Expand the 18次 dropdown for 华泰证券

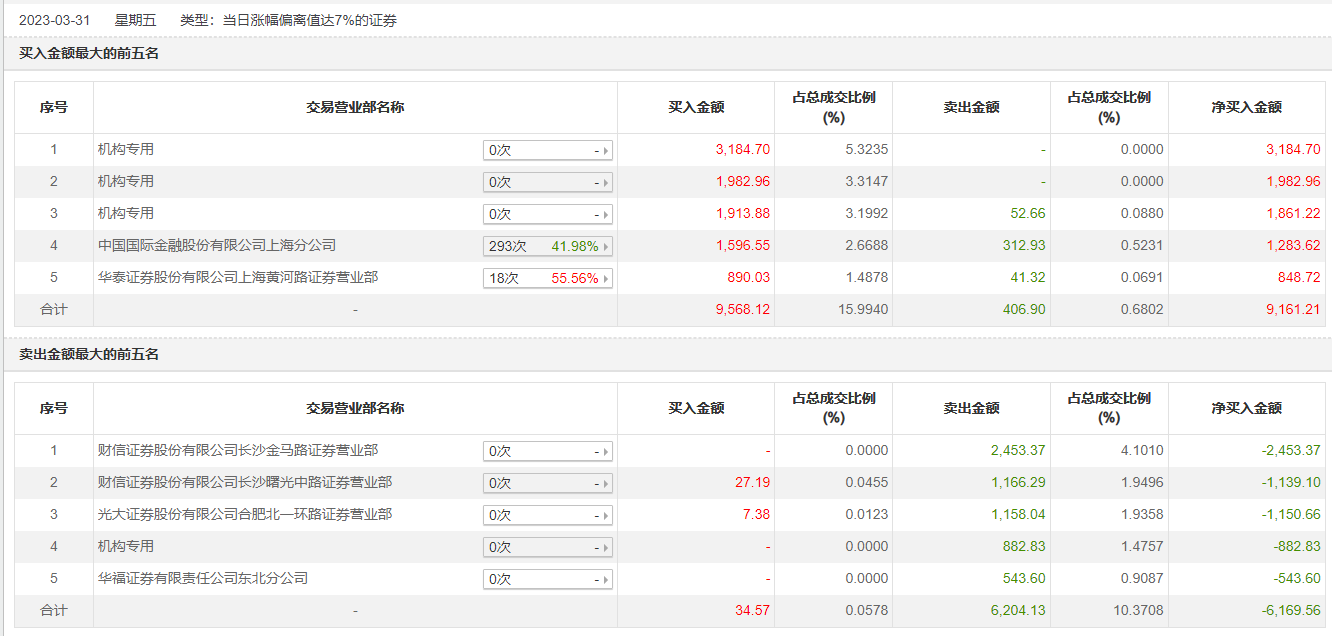547,278
